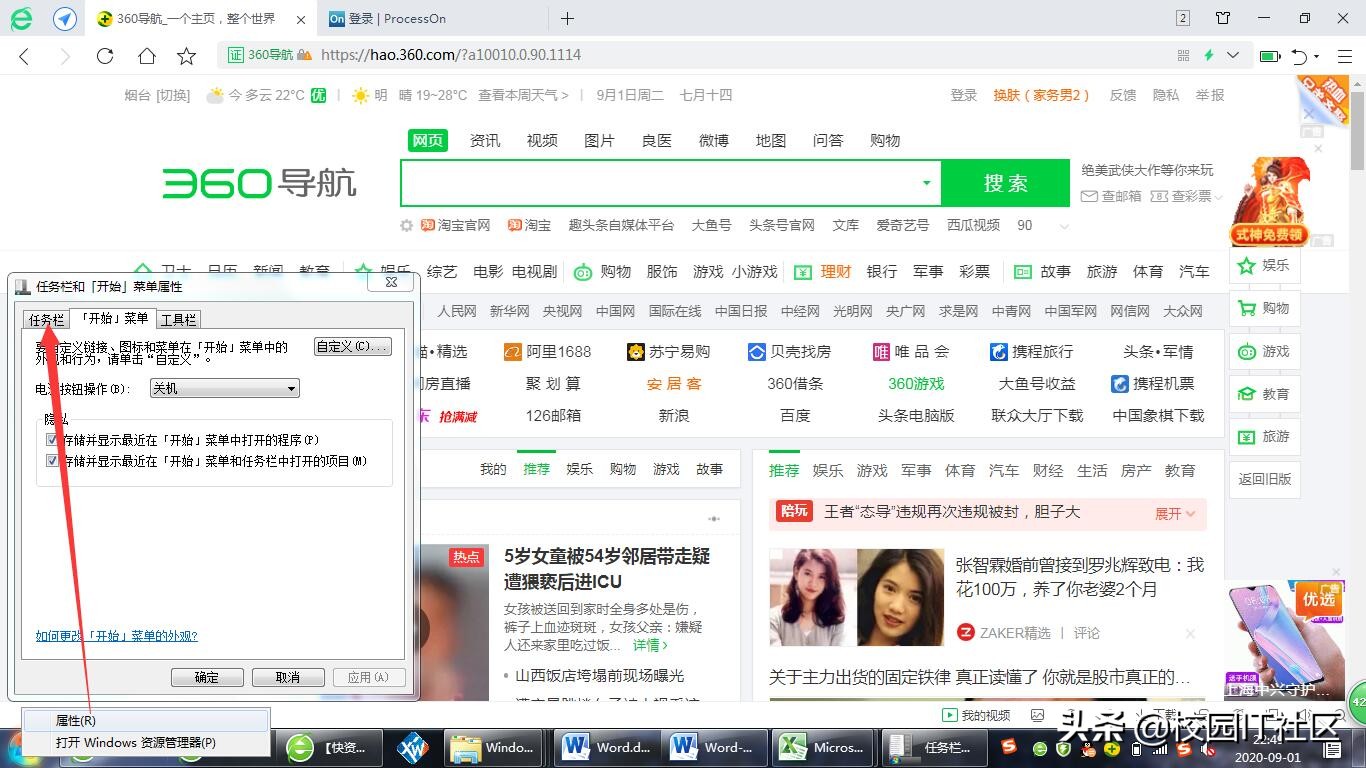Open the Excel Micros... taskbar button
This screenshot has height=768, width=1366.
(825, 747)
